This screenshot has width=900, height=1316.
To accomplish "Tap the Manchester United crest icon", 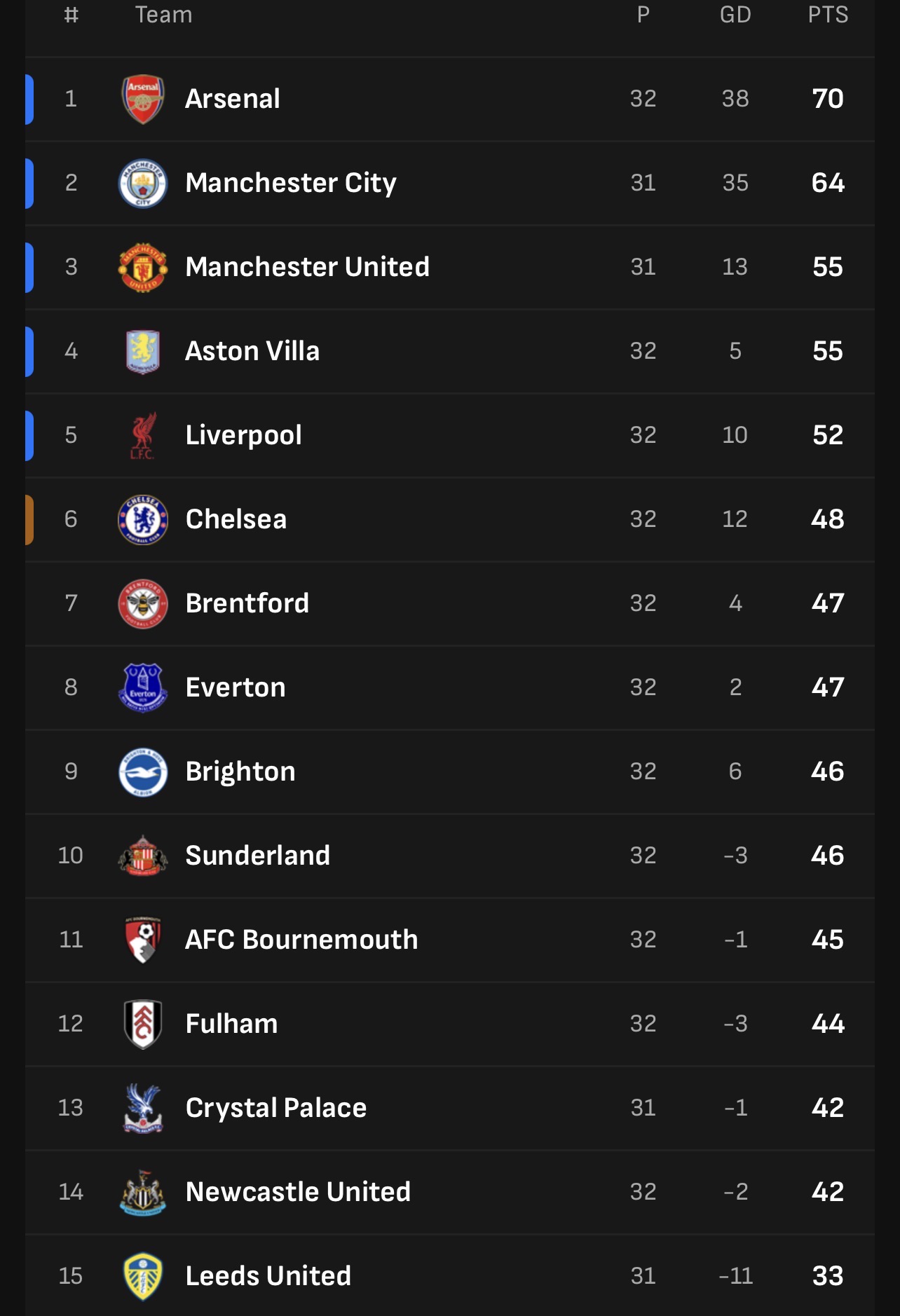I will pyautogui.click(x=143, y=267).
